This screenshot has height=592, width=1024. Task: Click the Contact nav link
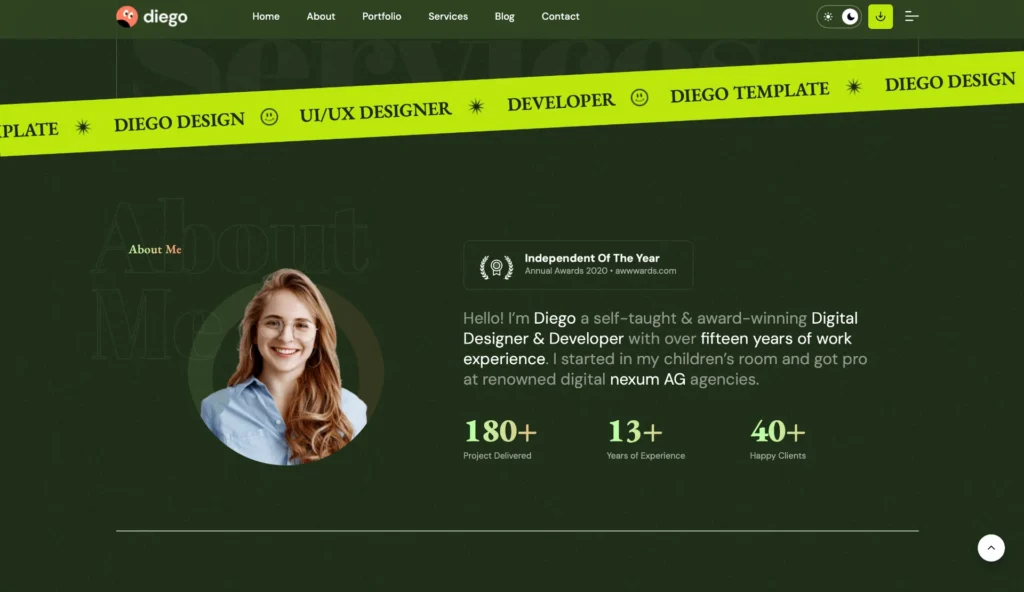(560, 16)
